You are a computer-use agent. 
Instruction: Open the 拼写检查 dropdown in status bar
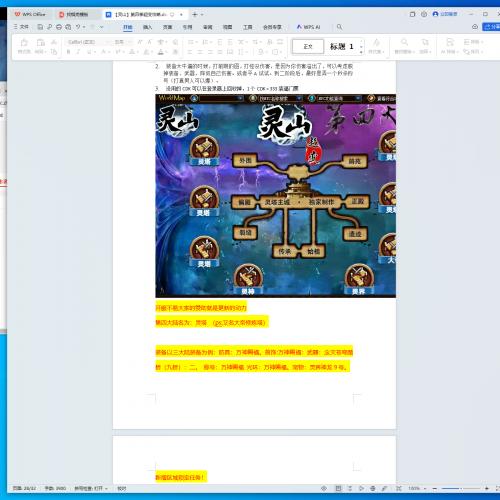91,488
